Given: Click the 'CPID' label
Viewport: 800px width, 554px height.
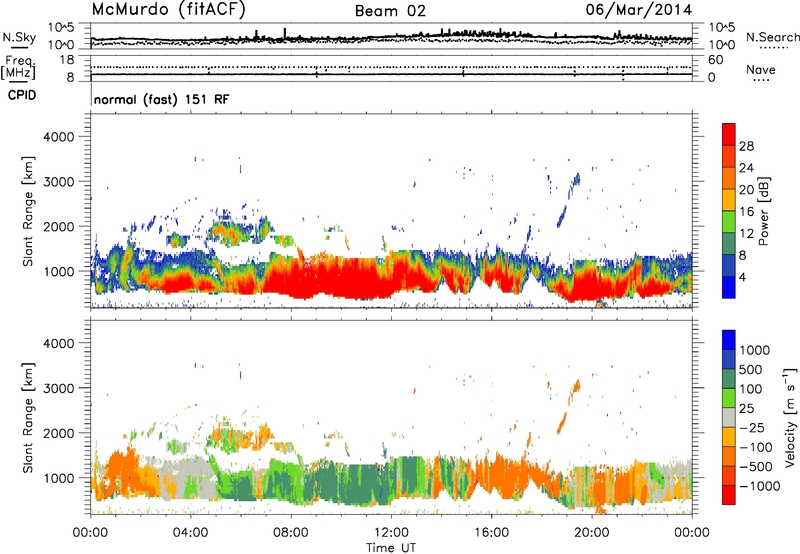Looking at the screenshot, I should [x=22, y=95].
